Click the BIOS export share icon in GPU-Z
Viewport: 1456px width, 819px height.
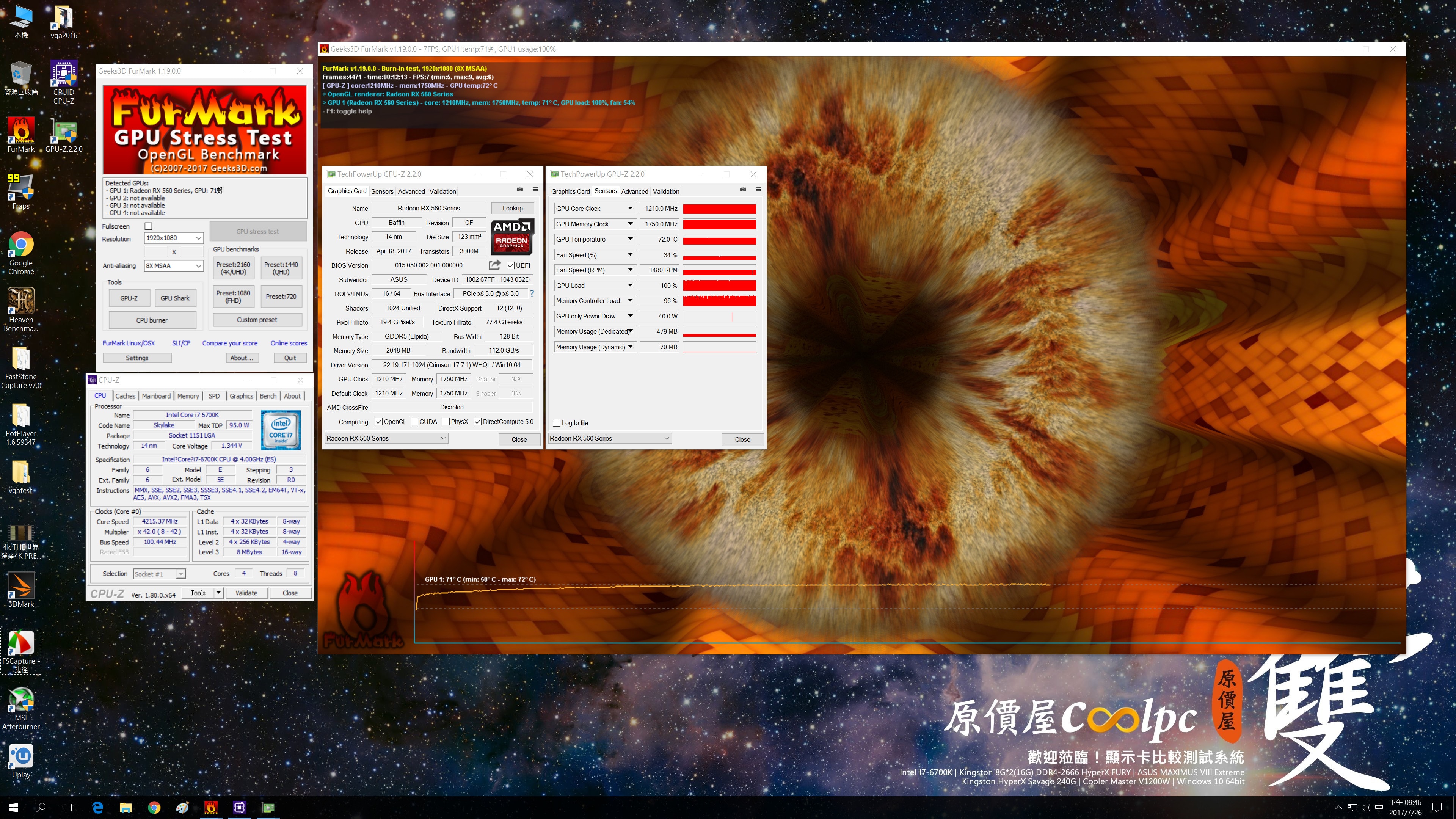tap(494, 265)
